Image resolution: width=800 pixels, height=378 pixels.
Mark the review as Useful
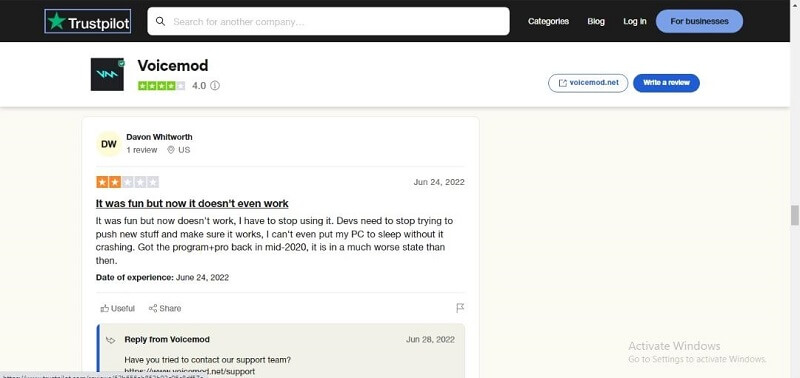[118, 308]
